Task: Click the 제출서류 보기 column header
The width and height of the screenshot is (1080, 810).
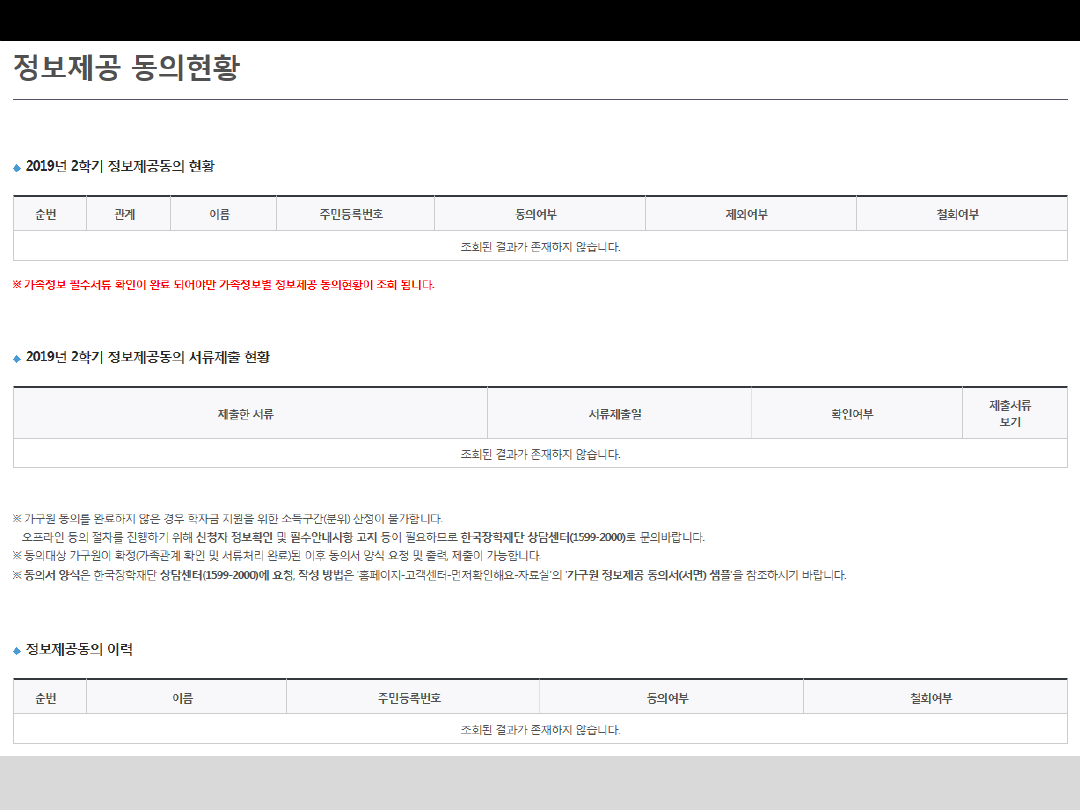Action: pyautogui.click(x=1010, y=414)
